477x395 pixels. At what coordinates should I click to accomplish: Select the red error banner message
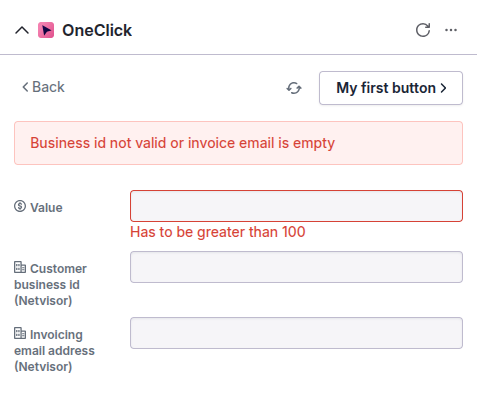click(x=182, y=143)
